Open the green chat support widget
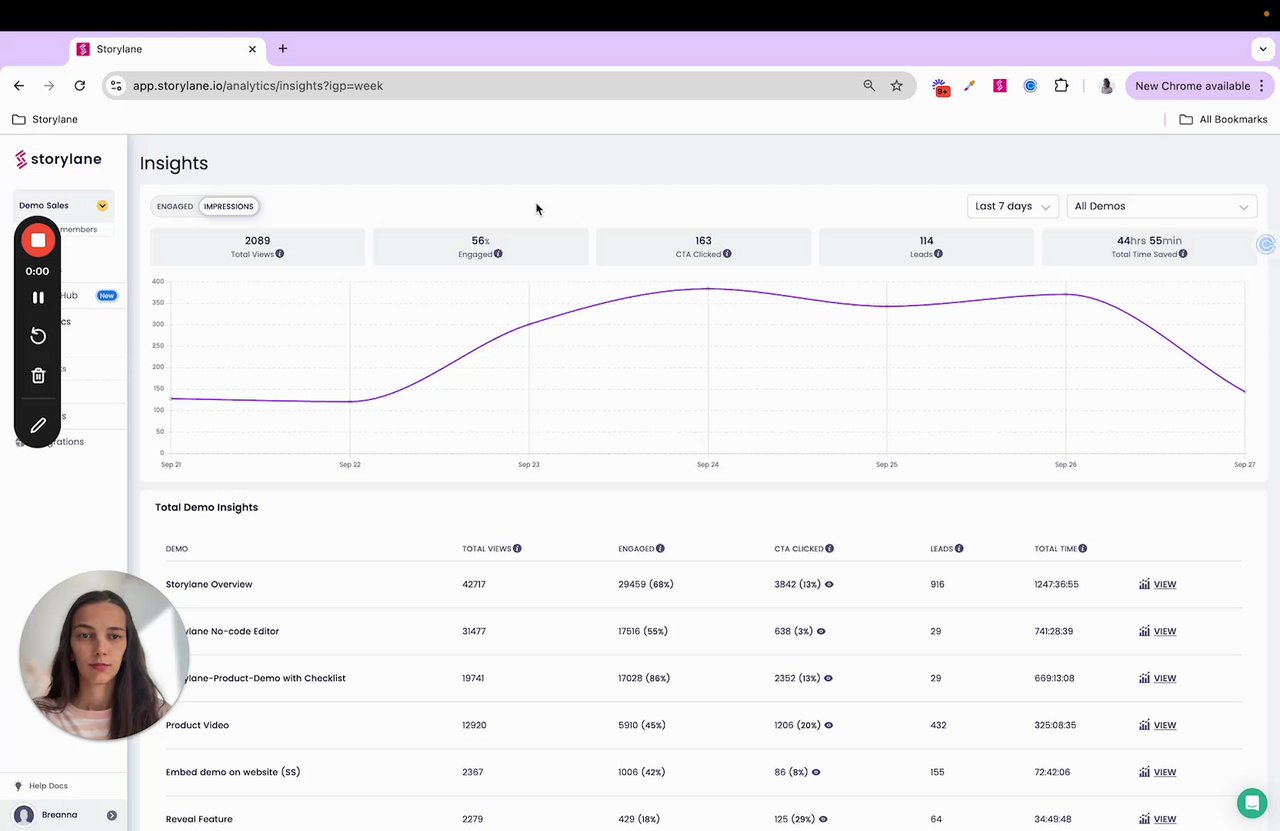This screenshot has height=831, width=1280. click(x=1251, y=803)
